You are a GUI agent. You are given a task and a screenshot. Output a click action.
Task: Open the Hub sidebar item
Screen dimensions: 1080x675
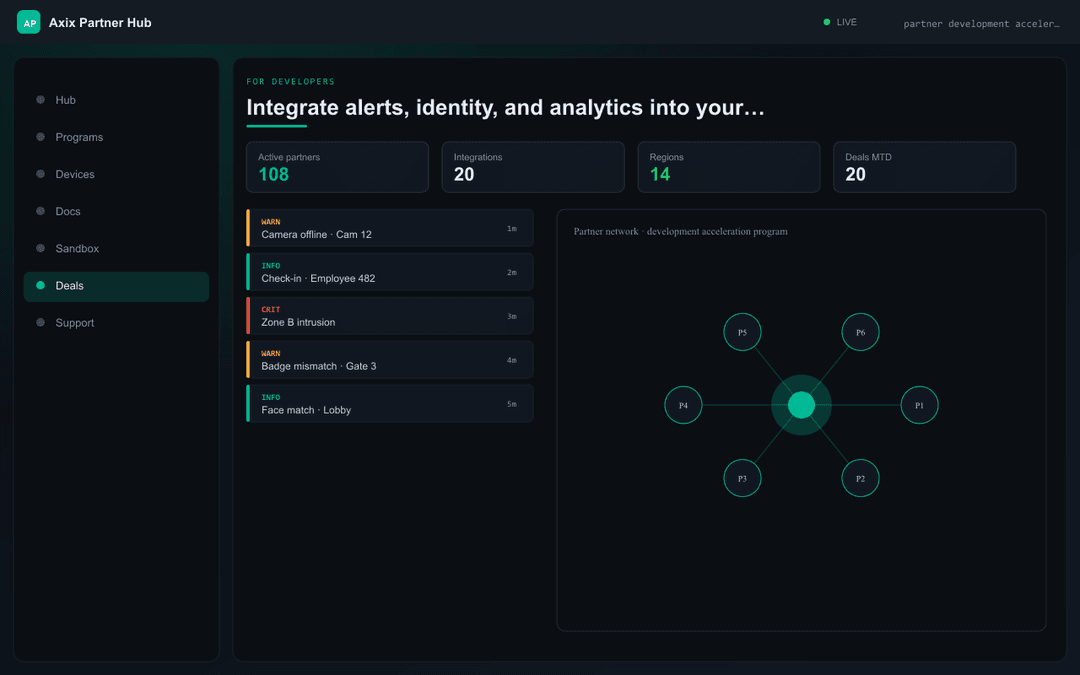tap(116, 100)
